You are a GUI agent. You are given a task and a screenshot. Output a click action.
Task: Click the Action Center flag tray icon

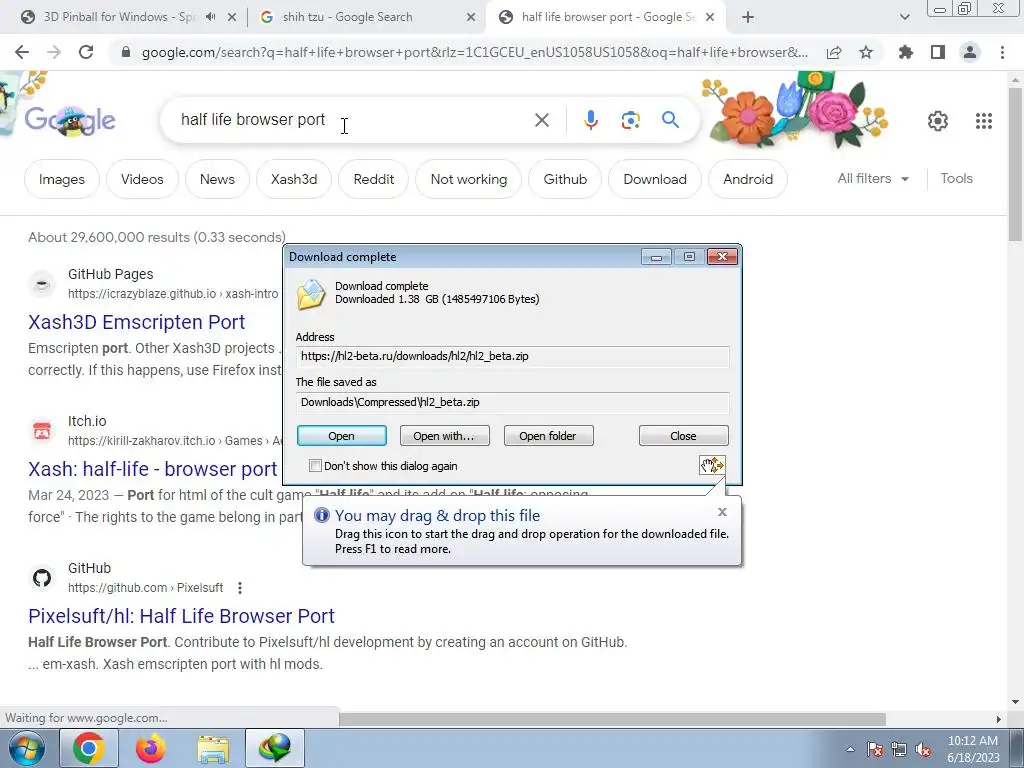(875, 750)
